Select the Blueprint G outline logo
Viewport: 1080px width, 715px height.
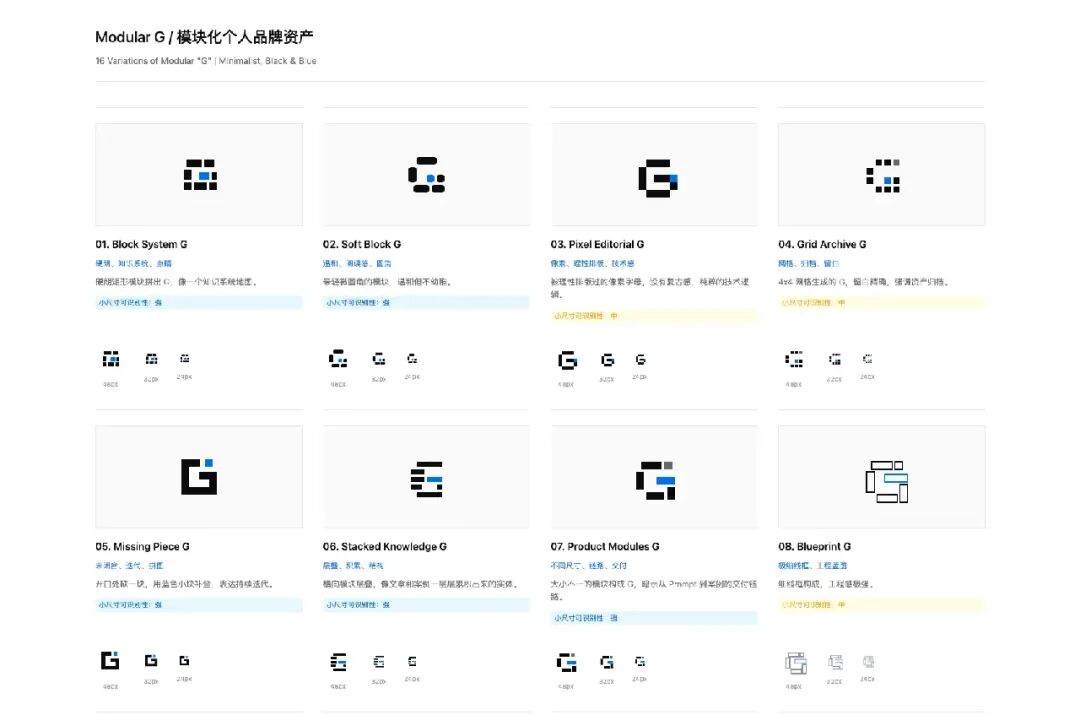pos(886,481)
